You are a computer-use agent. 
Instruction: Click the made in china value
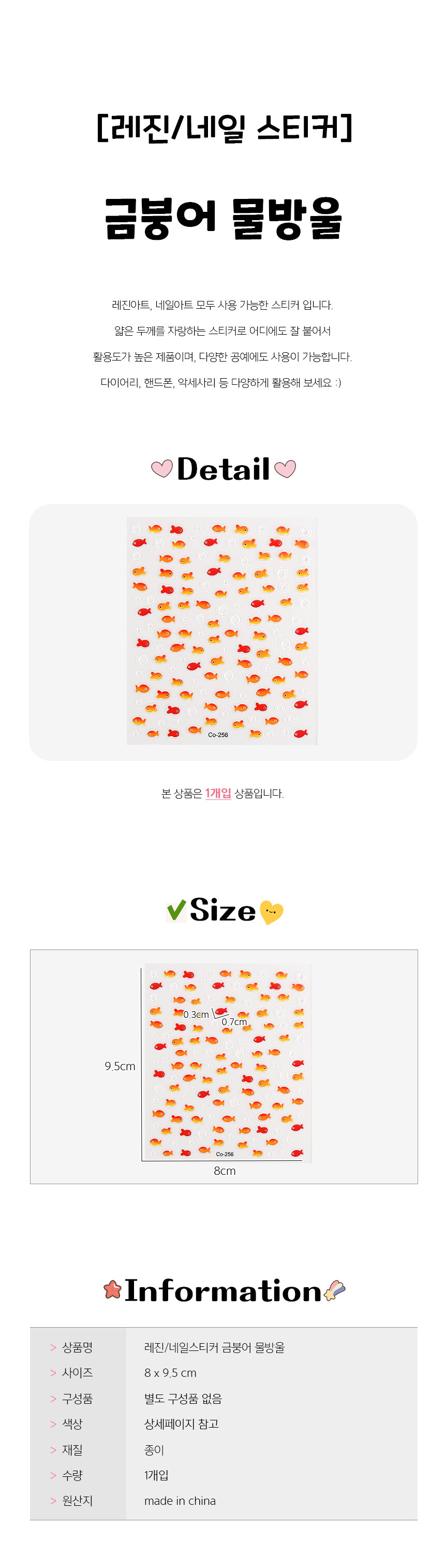tap(180, 1501)
